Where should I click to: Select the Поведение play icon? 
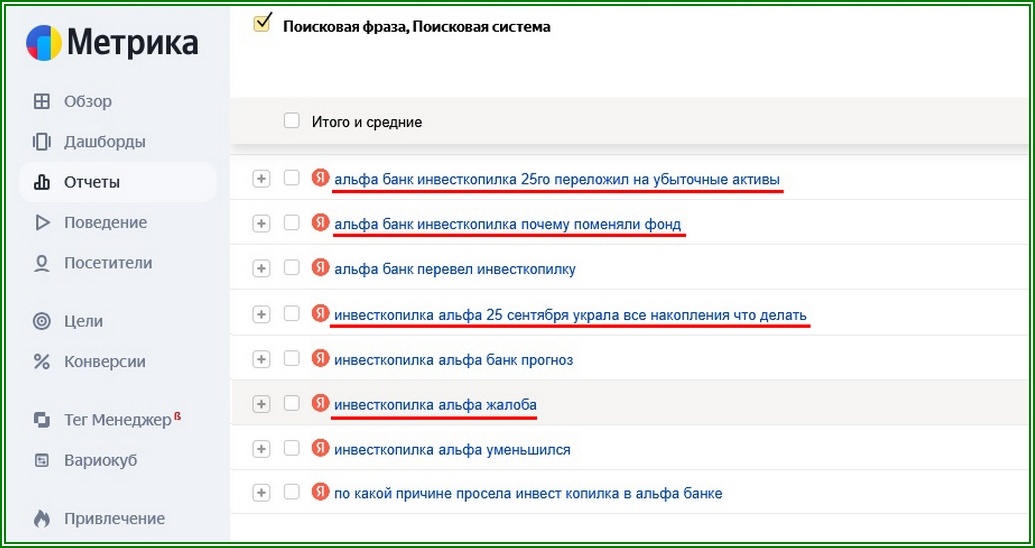coord(42,223)
